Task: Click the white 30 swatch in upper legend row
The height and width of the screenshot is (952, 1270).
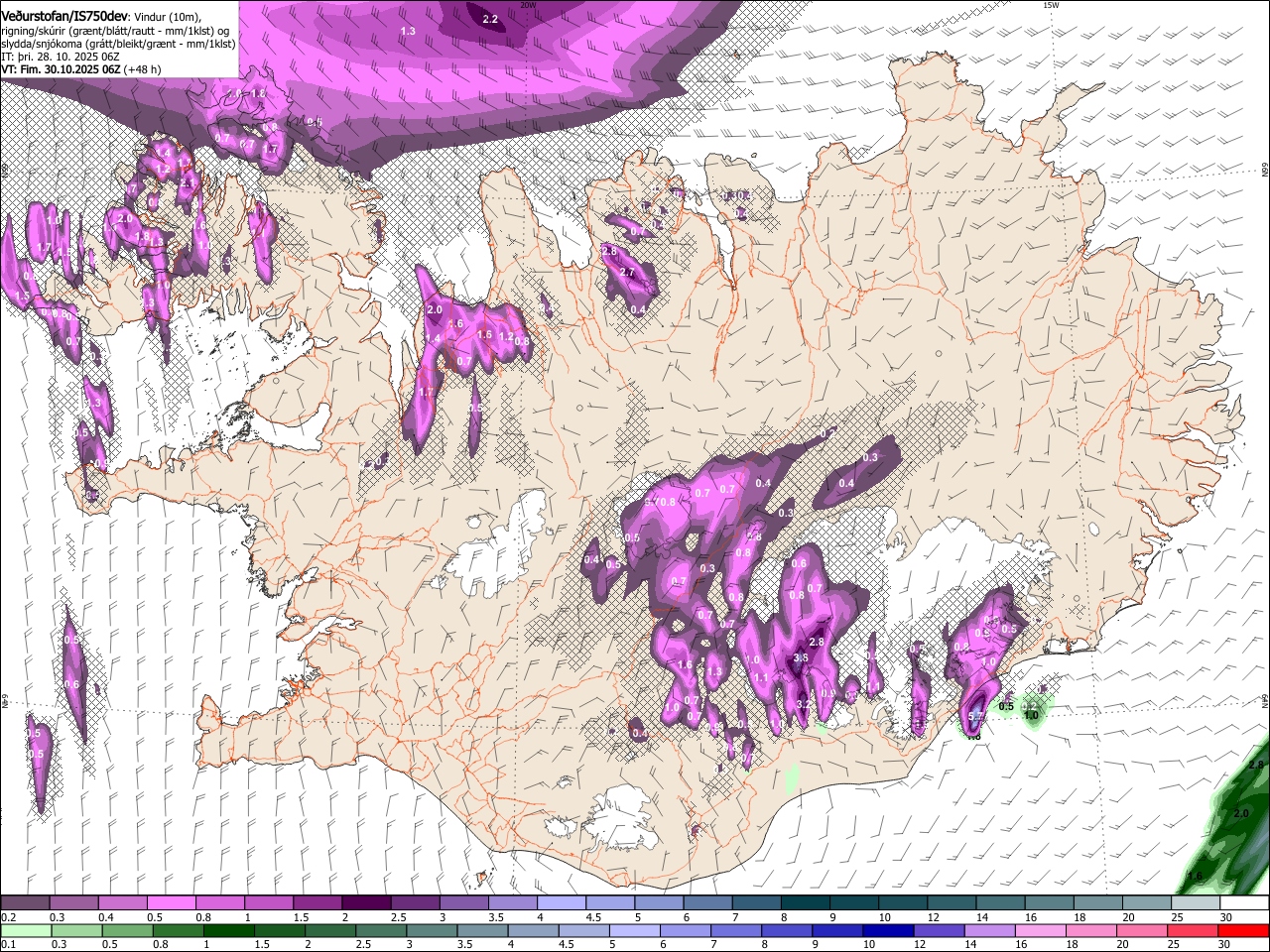Action: 1245,903
